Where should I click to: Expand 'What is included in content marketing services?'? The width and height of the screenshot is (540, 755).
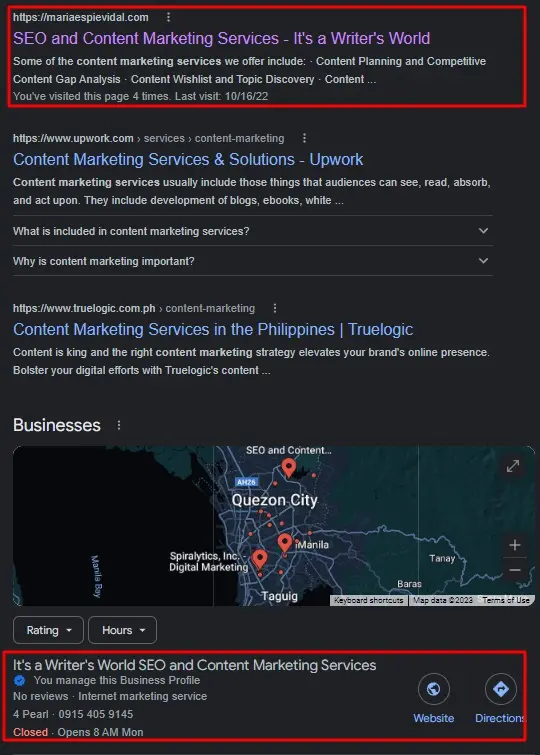(x=253, y=231)
